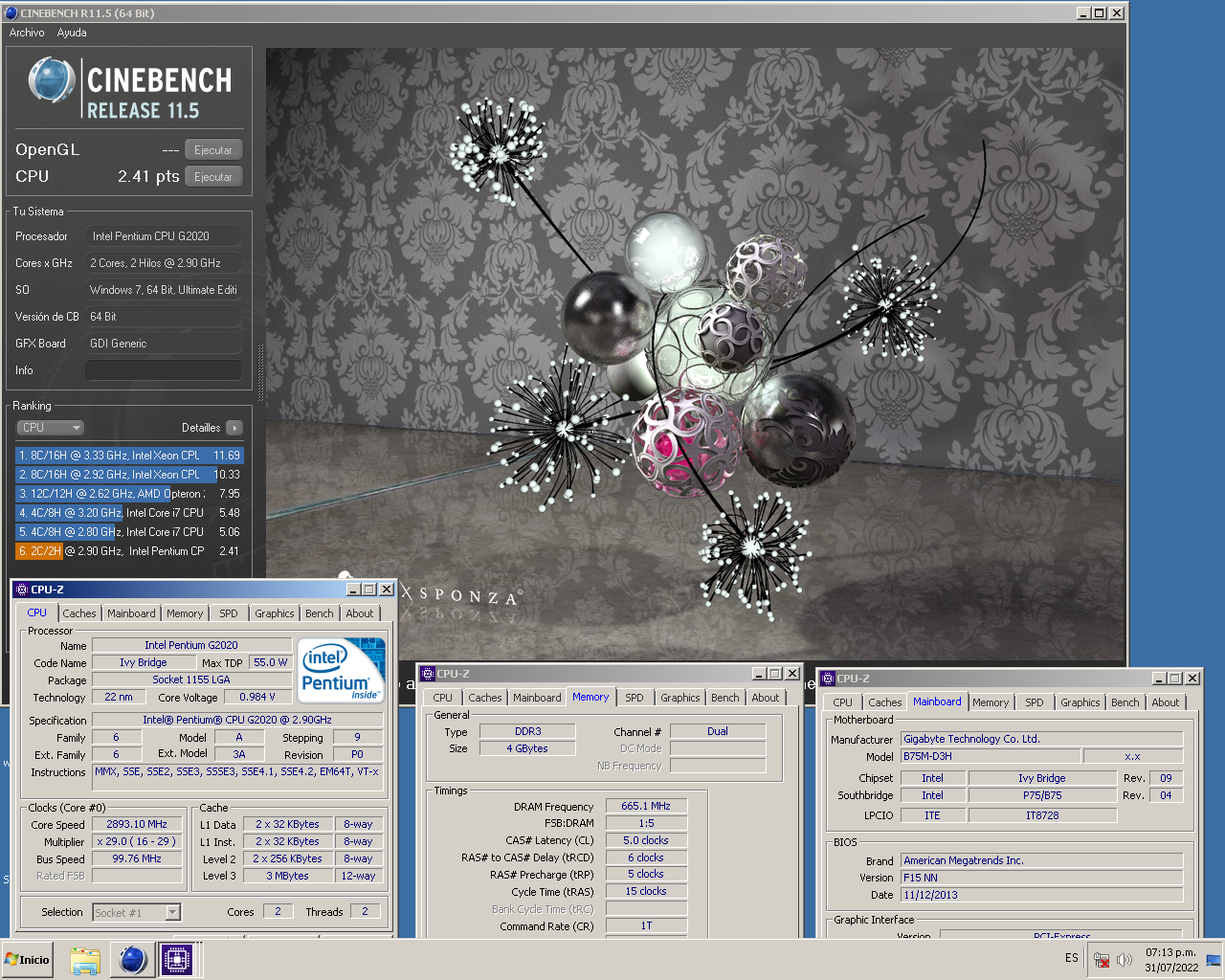Select ranking row 6 Intel Pentium 2.41

coord(129,551)
